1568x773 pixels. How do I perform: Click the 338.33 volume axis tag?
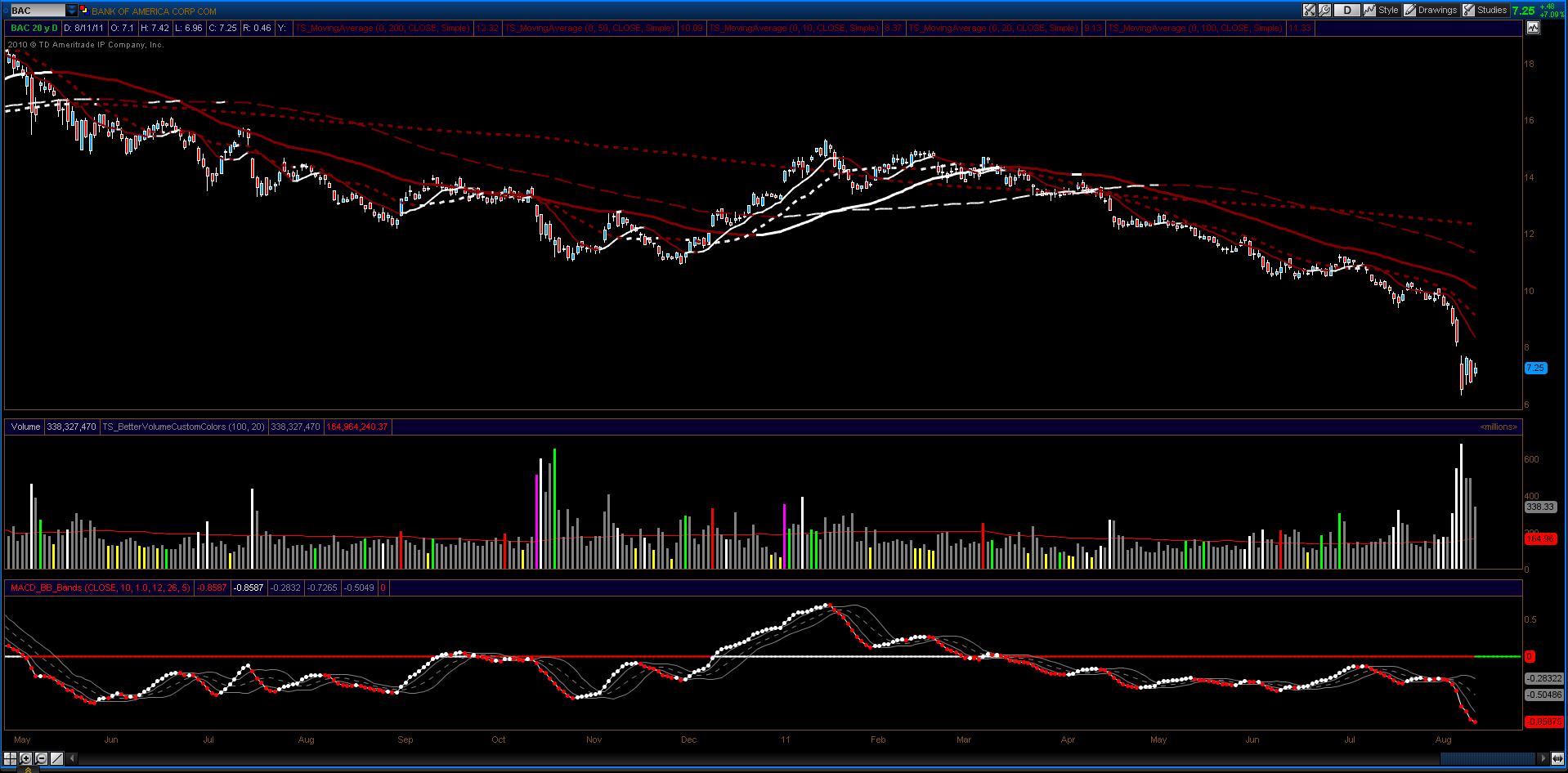coord(1540,507)
